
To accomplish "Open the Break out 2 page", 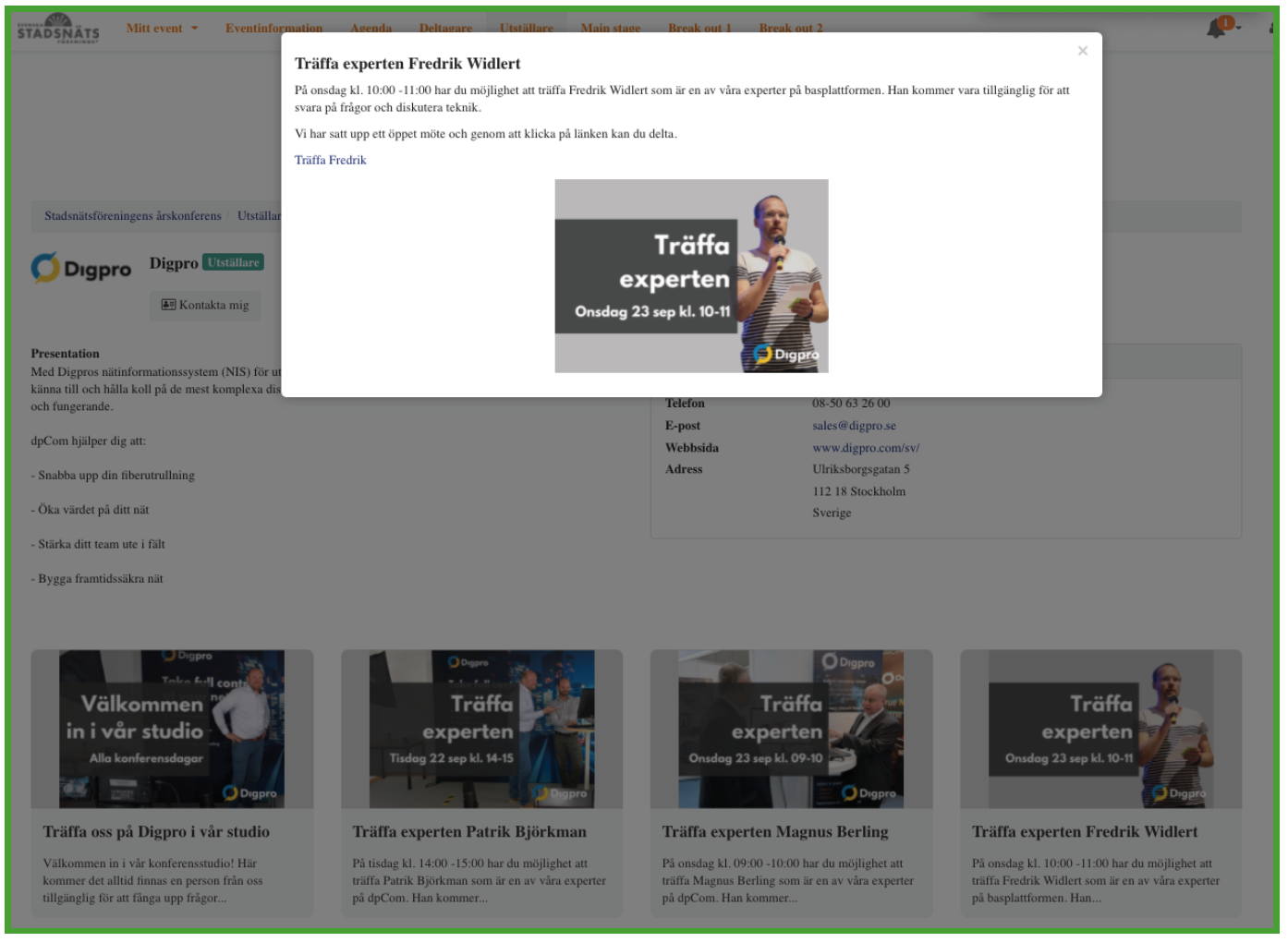I will pyautogui.click(x=790, y=29).
